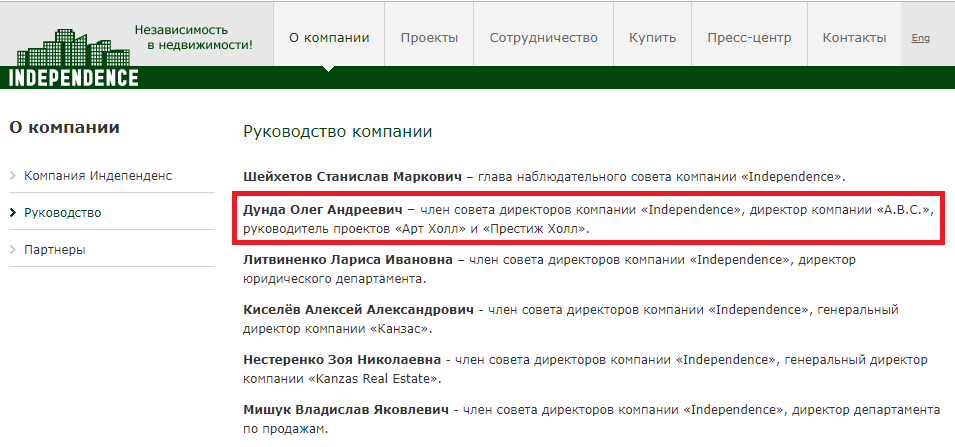Image resolution: width=955 pixels, height=447 pixels.
Task: Click the heading Руководство компании
Action: [337, 132]
